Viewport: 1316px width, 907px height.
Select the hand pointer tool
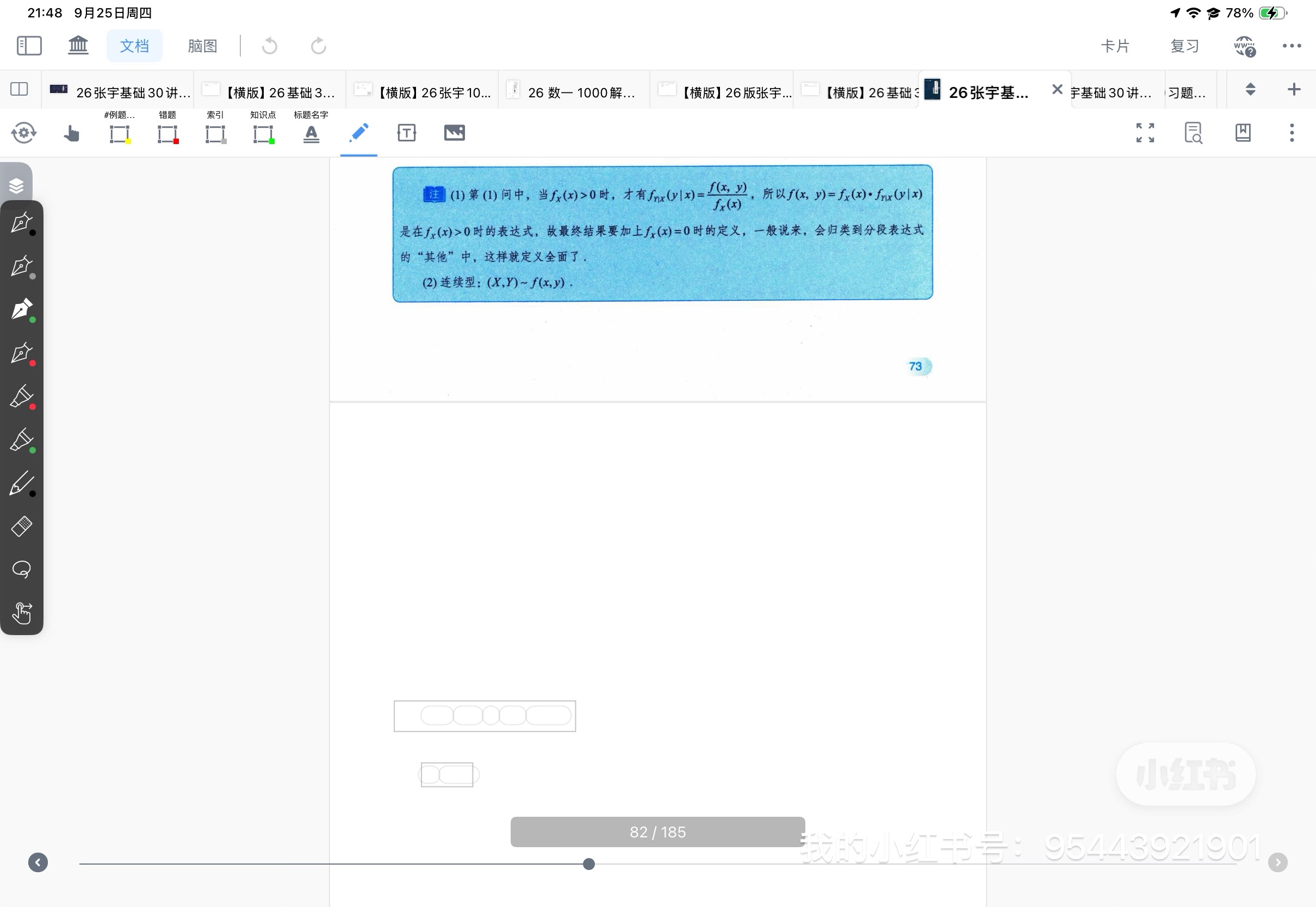(72, 134)
